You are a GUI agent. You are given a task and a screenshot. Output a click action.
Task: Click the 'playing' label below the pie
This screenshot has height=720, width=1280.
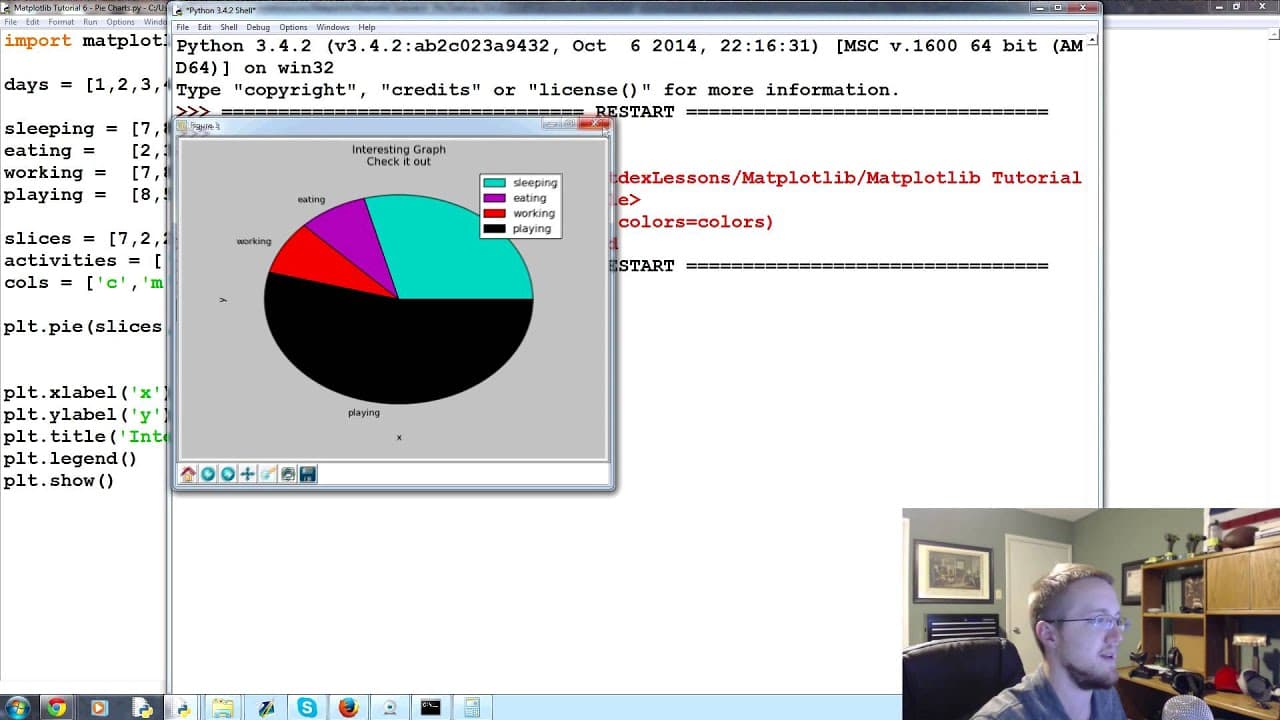coord(364,413)
